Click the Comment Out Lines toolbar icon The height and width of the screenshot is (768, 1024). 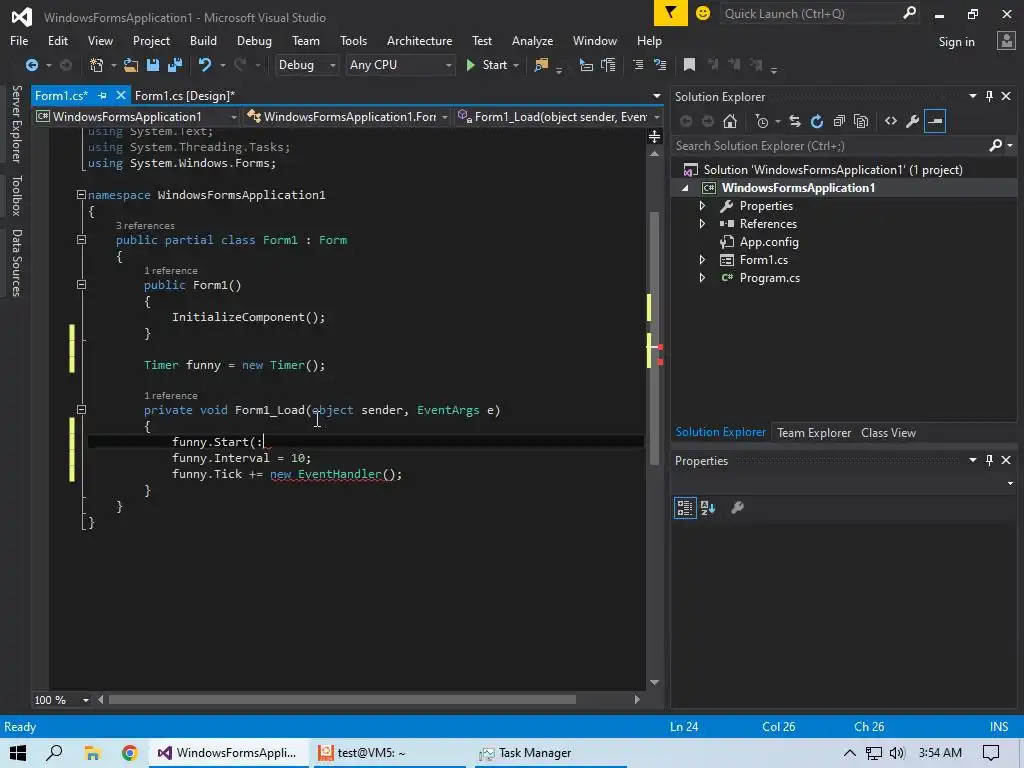(x=638, y=65)
